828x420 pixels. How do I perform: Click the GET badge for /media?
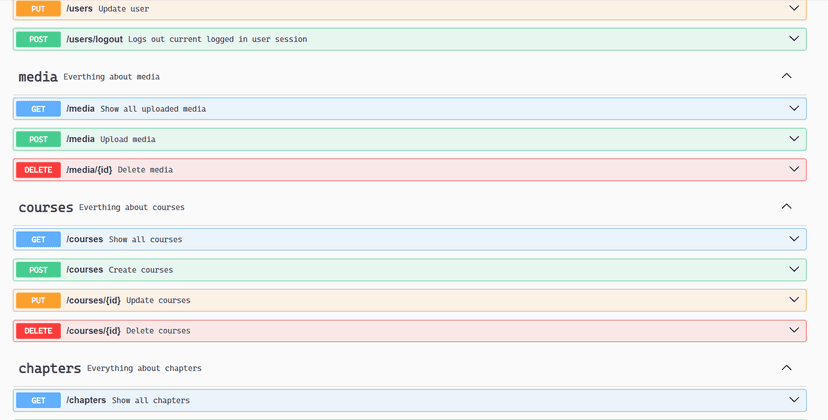click(x=38, y=109)
